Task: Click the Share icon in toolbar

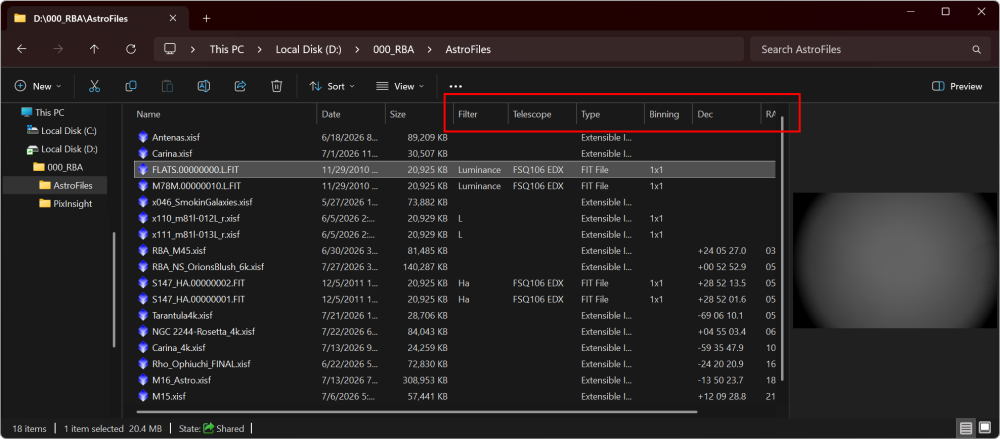Action: (240, 86)
